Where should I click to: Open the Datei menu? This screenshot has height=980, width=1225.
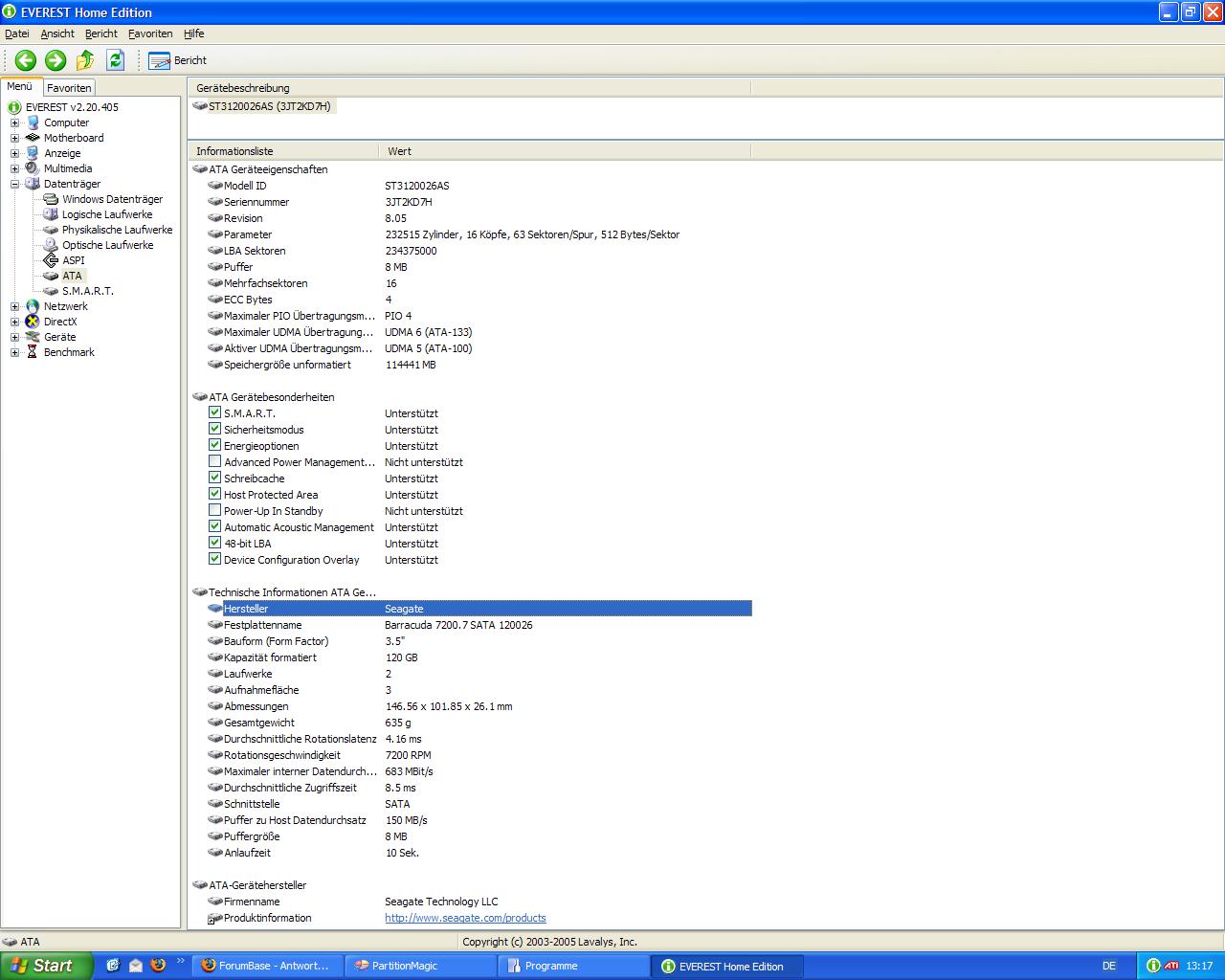tap(17, 33)
